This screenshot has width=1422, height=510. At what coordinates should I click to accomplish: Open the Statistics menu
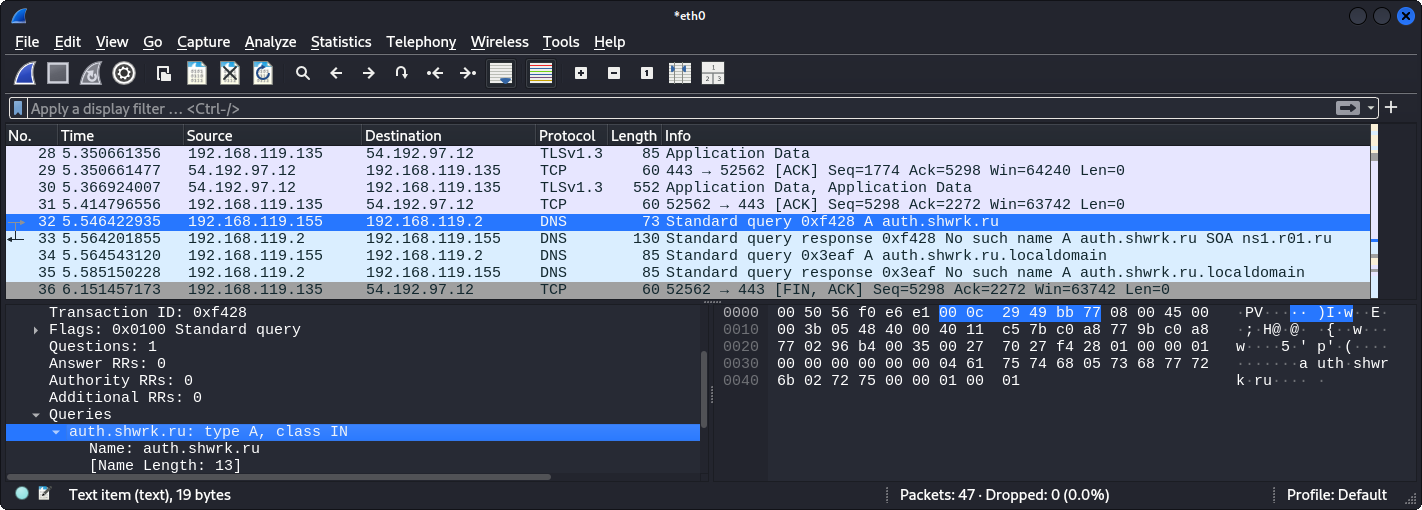pos(340,42)
